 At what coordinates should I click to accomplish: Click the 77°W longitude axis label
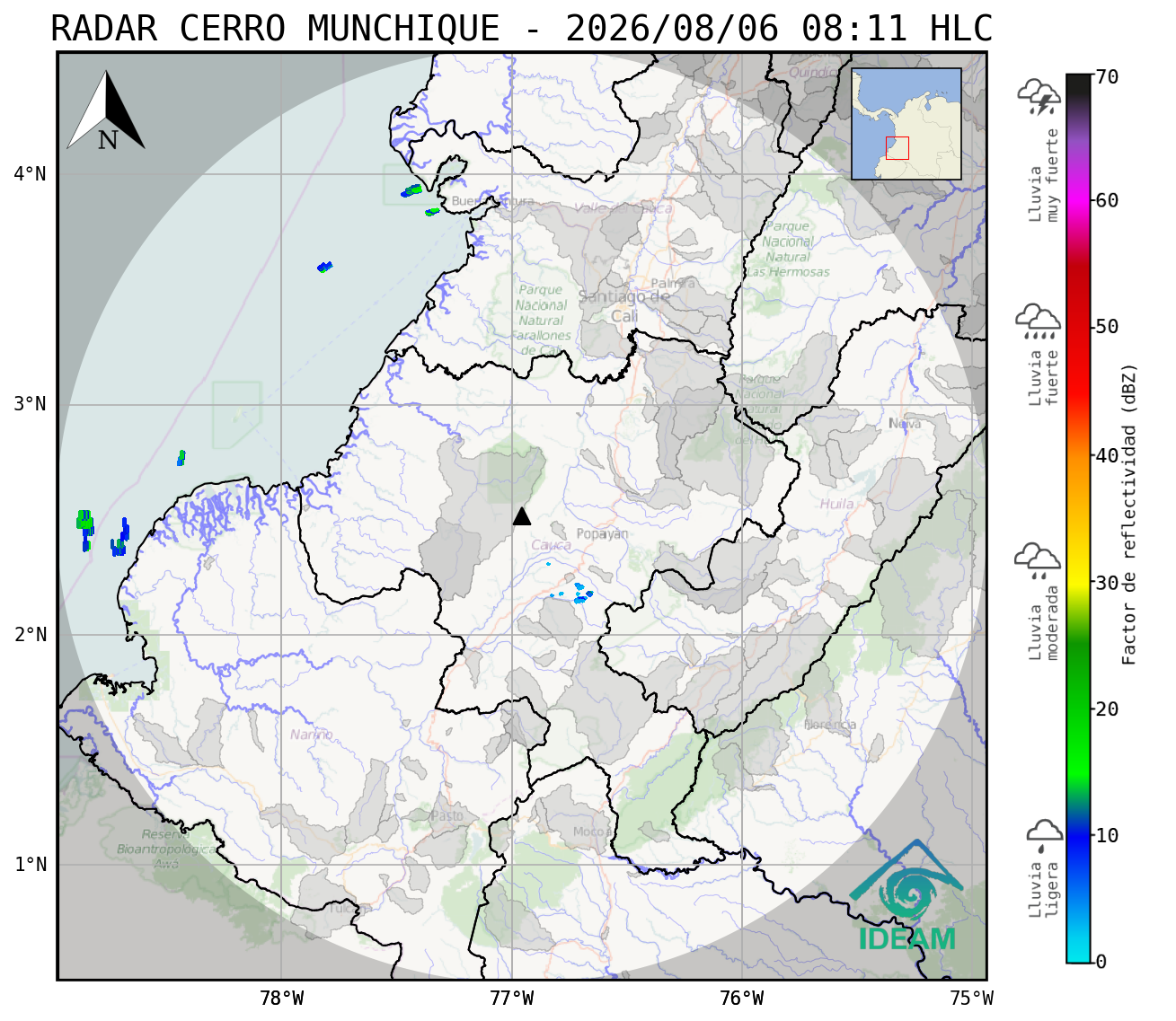(x=511, y=998)
